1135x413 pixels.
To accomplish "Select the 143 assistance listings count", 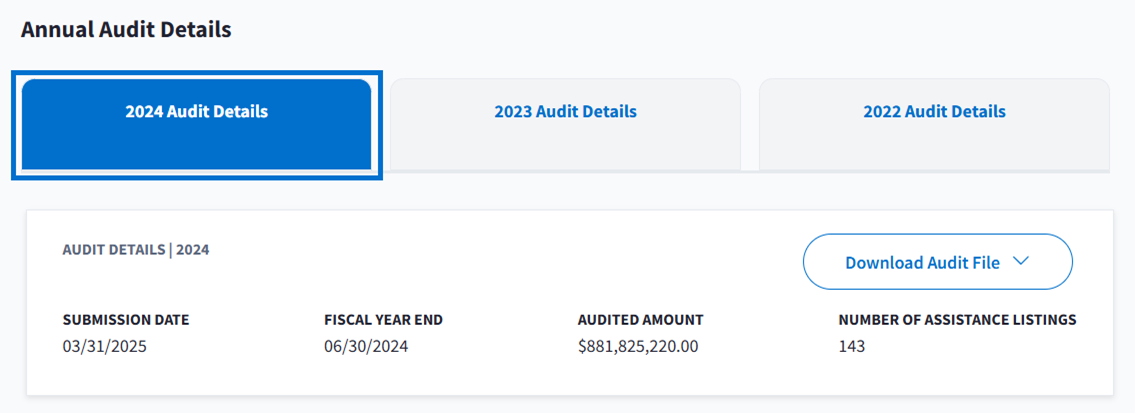I will point(852,347).
